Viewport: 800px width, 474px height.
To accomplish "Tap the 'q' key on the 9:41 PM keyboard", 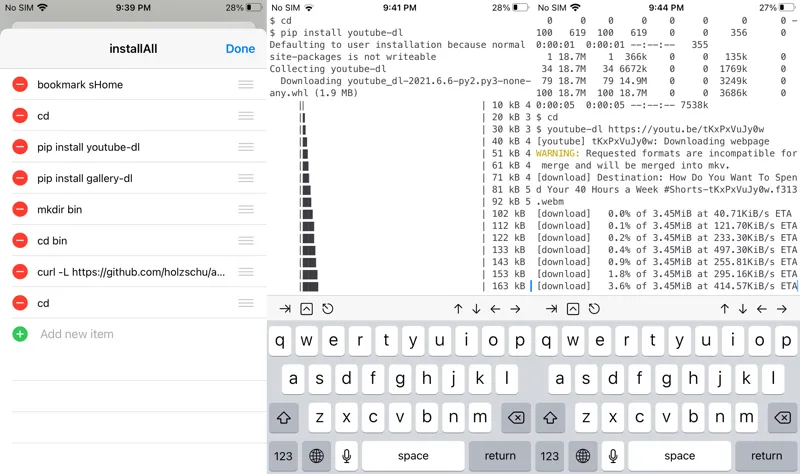I will (x=280, y=340).
